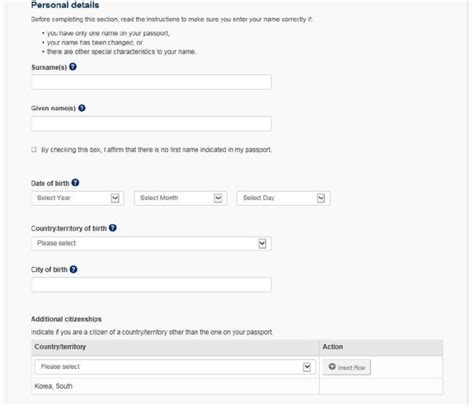Viewport: 474px width, 406px height.
Task: Open the City of birth help icon
Action: pyautogui.click(x=73, y=269)
